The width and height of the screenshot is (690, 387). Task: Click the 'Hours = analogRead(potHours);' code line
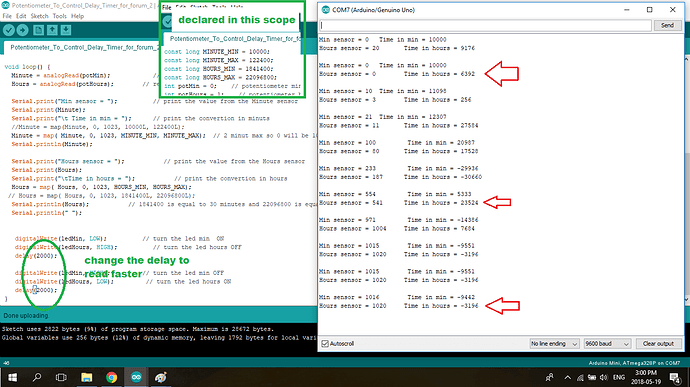(x=62, y=84)
